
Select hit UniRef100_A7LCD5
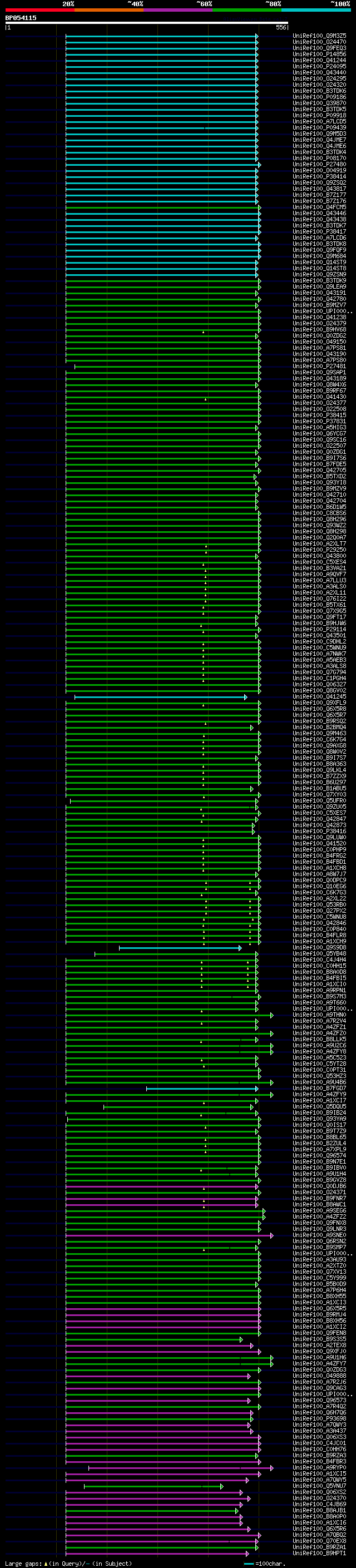click(x=319, y=122)
